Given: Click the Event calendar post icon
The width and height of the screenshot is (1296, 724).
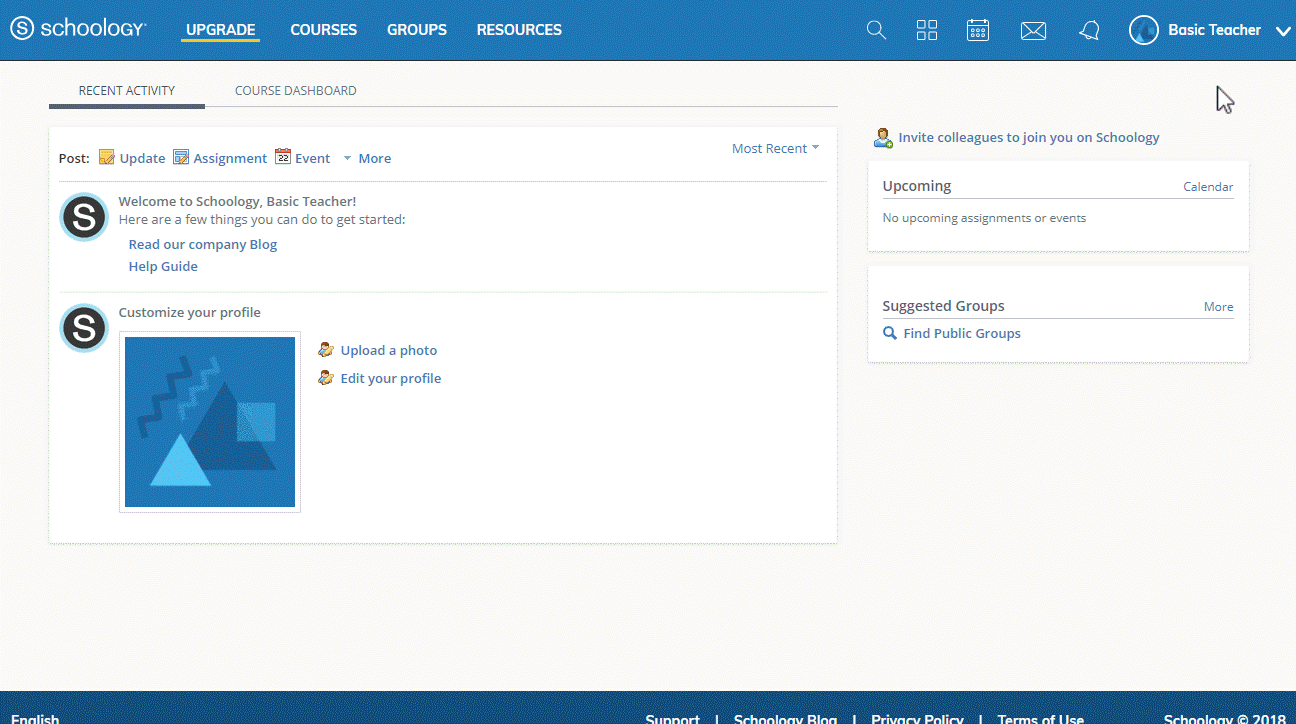Looking at the screenshot, I should [283, 157].
